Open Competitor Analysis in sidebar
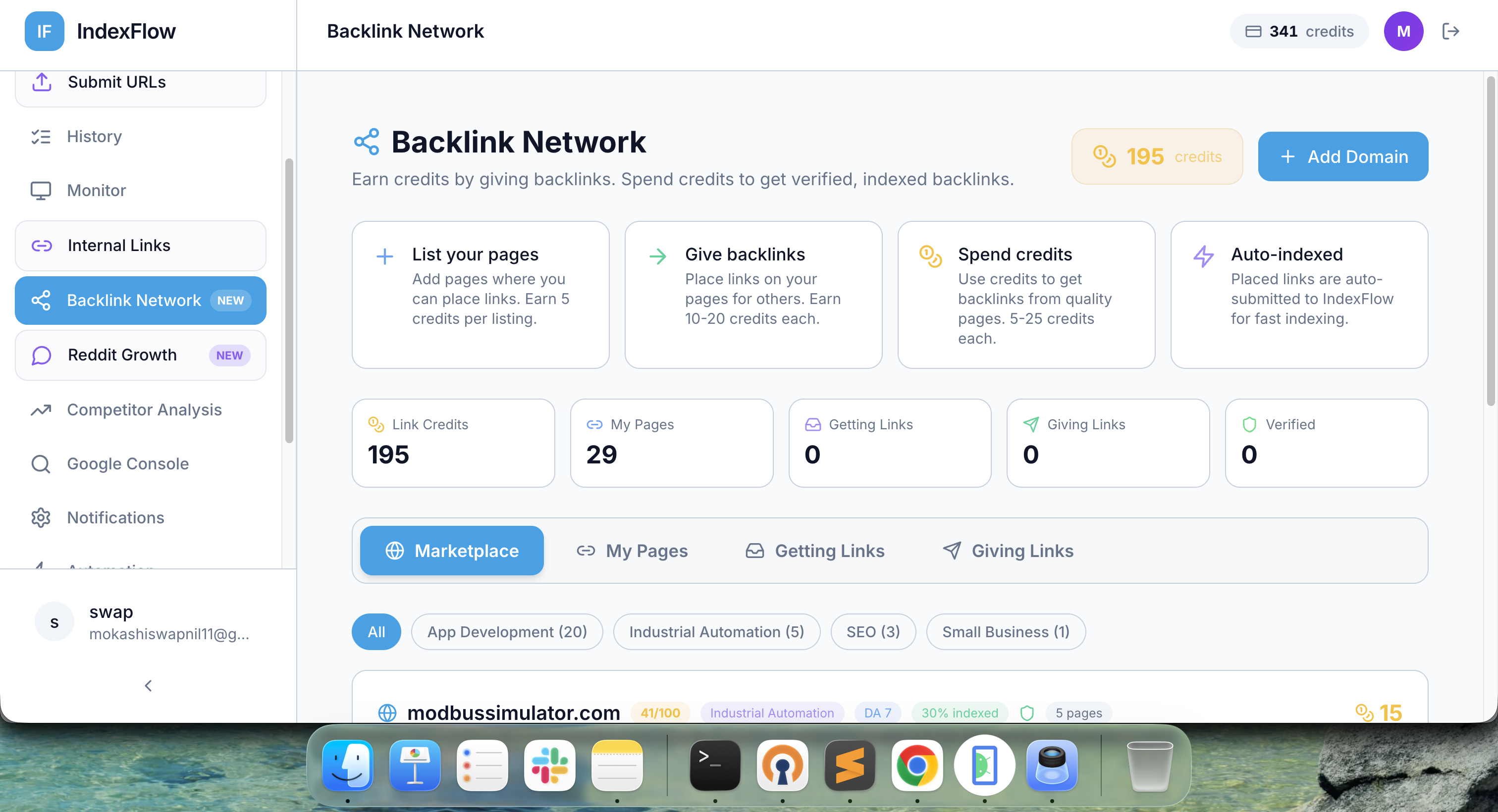1498x812 pixels. tap(144, 410)
